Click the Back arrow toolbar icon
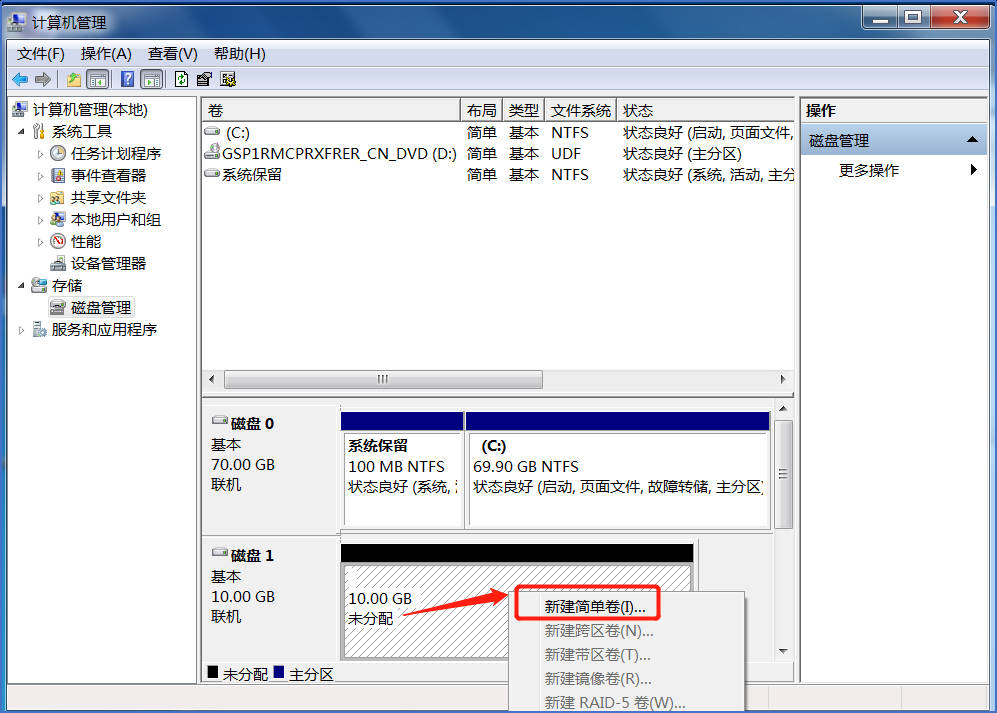The image size is (997, 713). point(20,80)
